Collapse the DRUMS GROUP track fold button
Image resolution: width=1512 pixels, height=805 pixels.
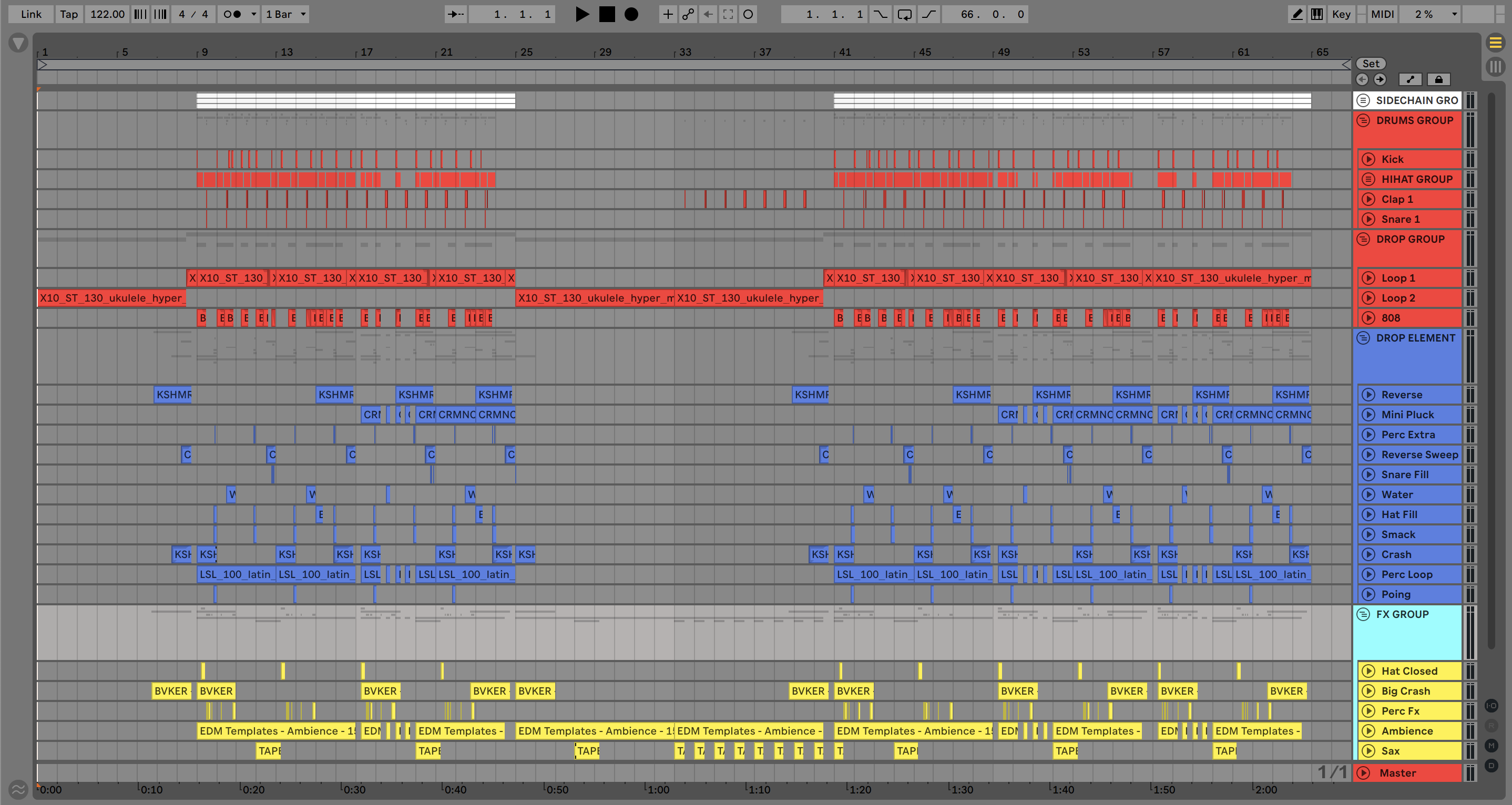coord(1364,120)
